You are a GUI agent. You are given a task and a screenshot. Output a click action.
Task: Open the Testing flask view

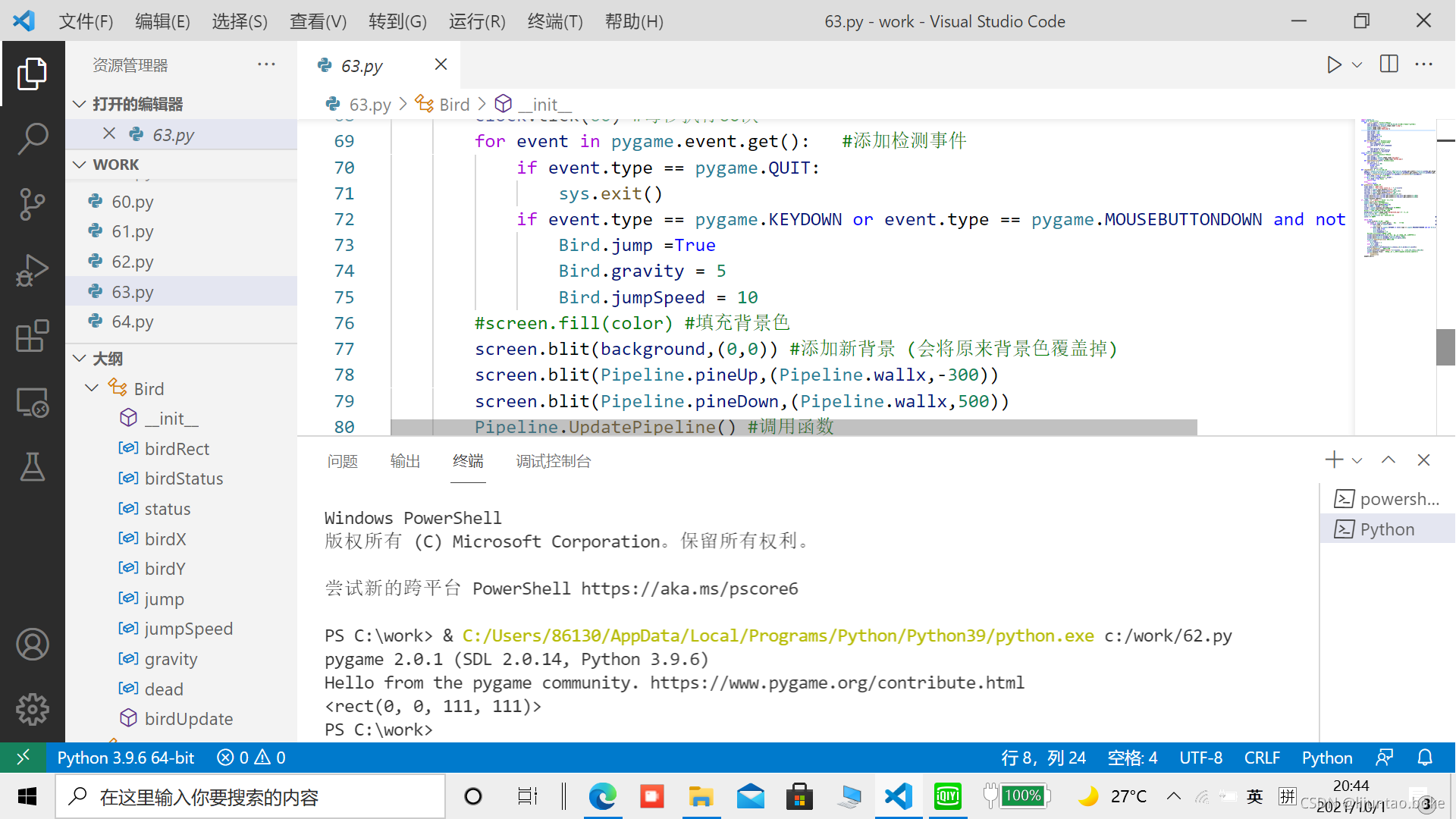coord(33,467)
